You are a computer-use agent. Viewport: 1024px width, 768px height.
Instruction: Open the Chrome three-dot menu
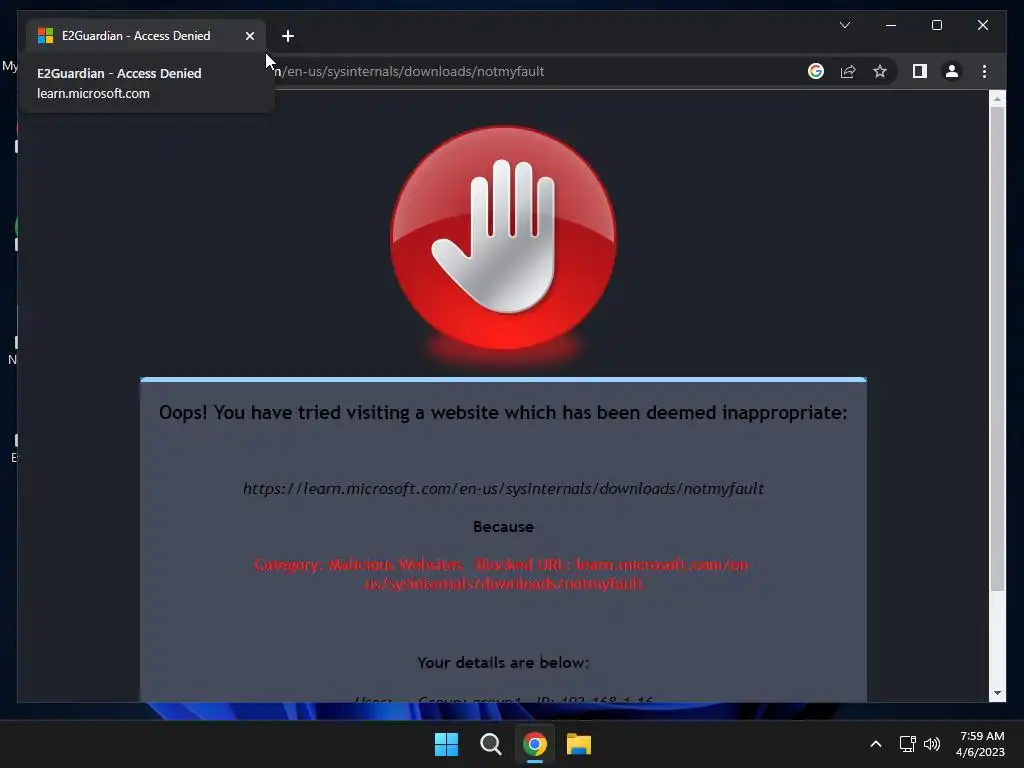point(984,71)
